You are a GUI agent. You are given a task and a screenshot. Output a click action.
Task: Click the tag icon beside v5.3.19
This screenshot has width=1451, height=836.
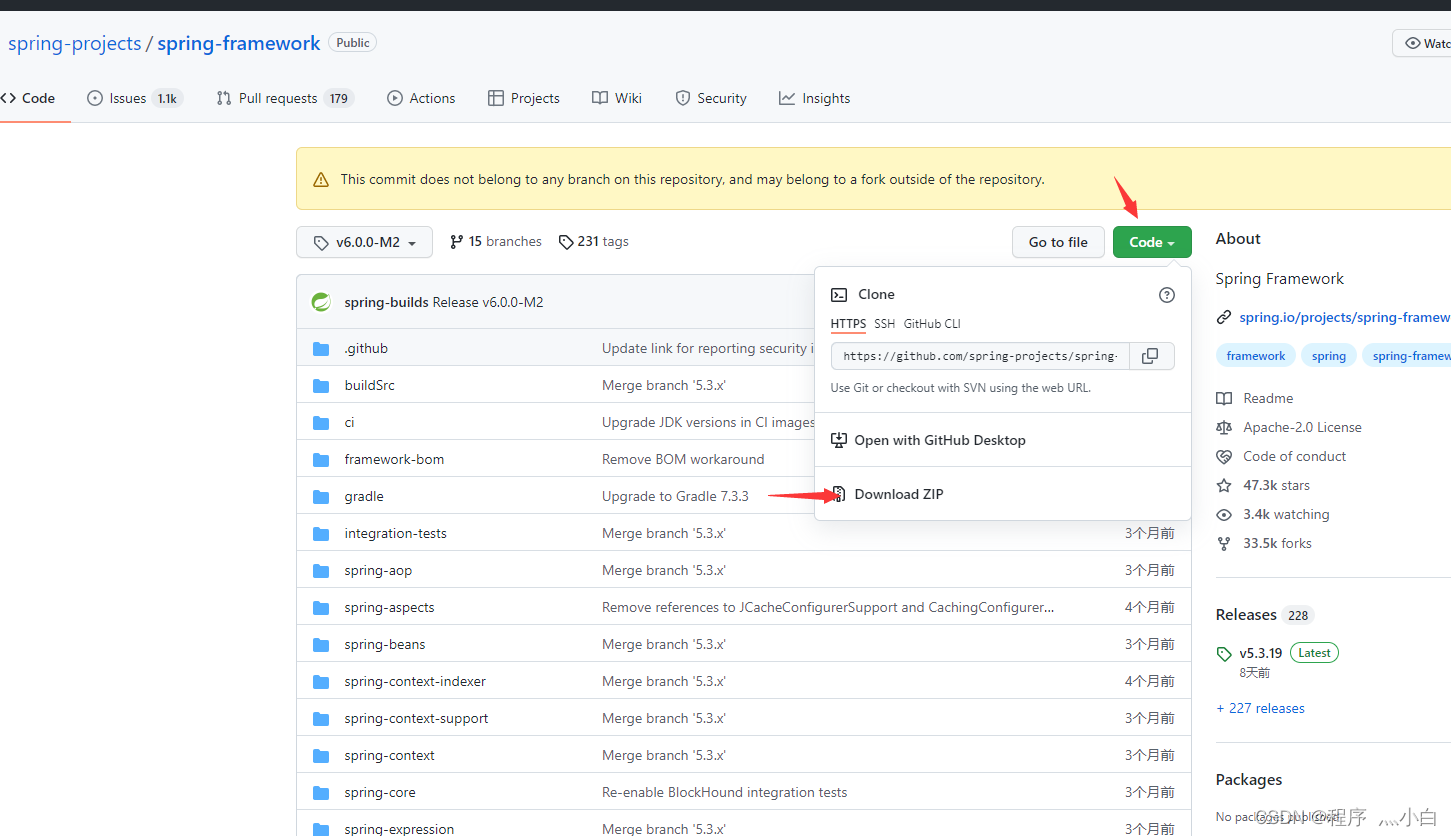coord(1224,654)
